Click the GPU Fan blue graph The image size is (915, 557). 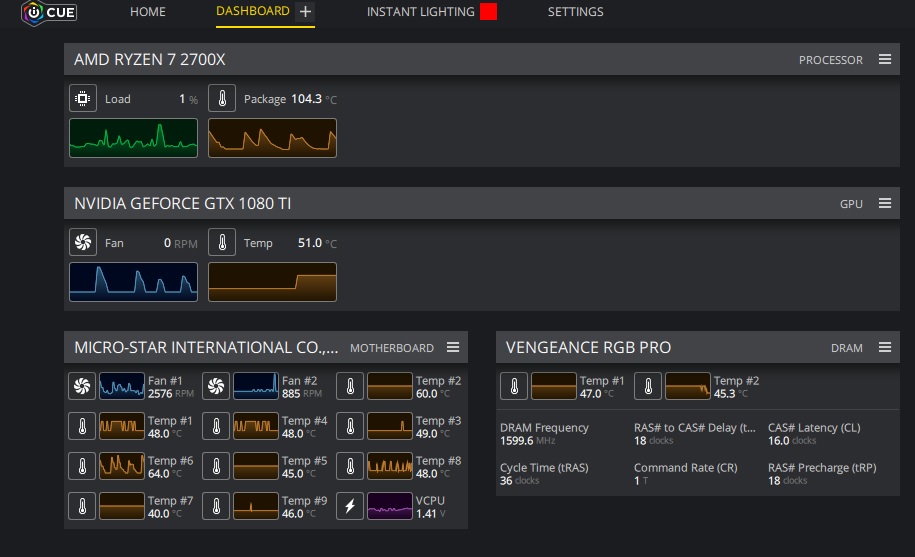[133, 282]
